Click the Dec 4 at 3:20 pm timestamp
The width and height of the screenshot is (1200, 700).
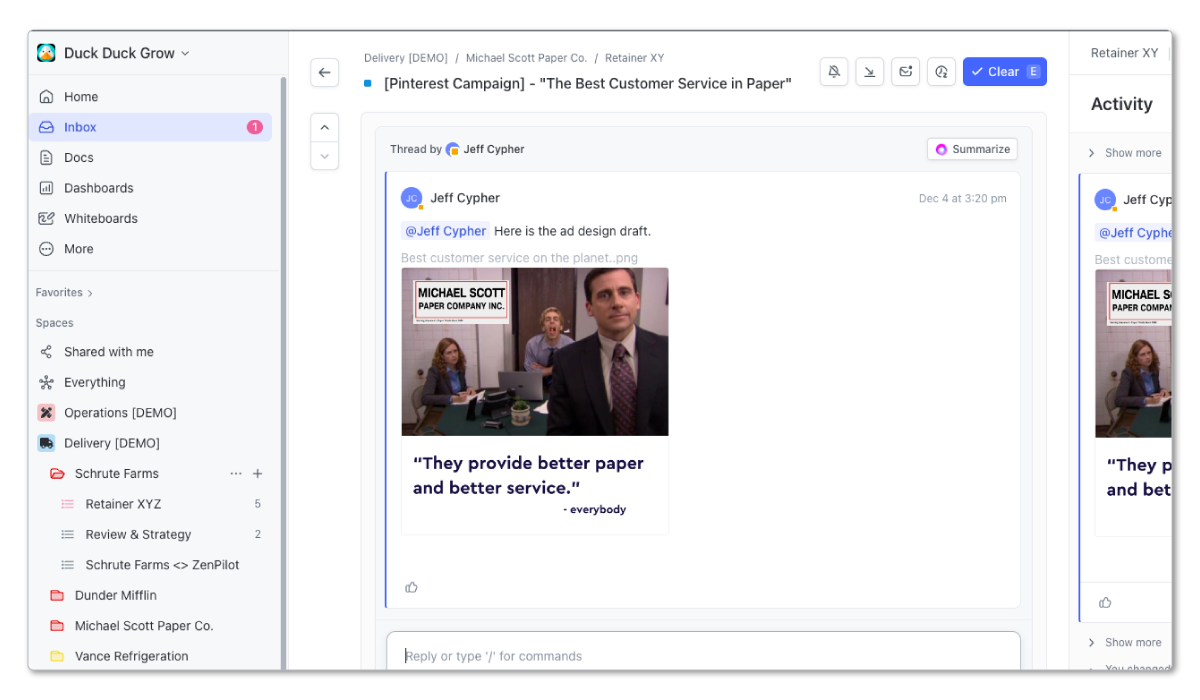click(963, 198)
